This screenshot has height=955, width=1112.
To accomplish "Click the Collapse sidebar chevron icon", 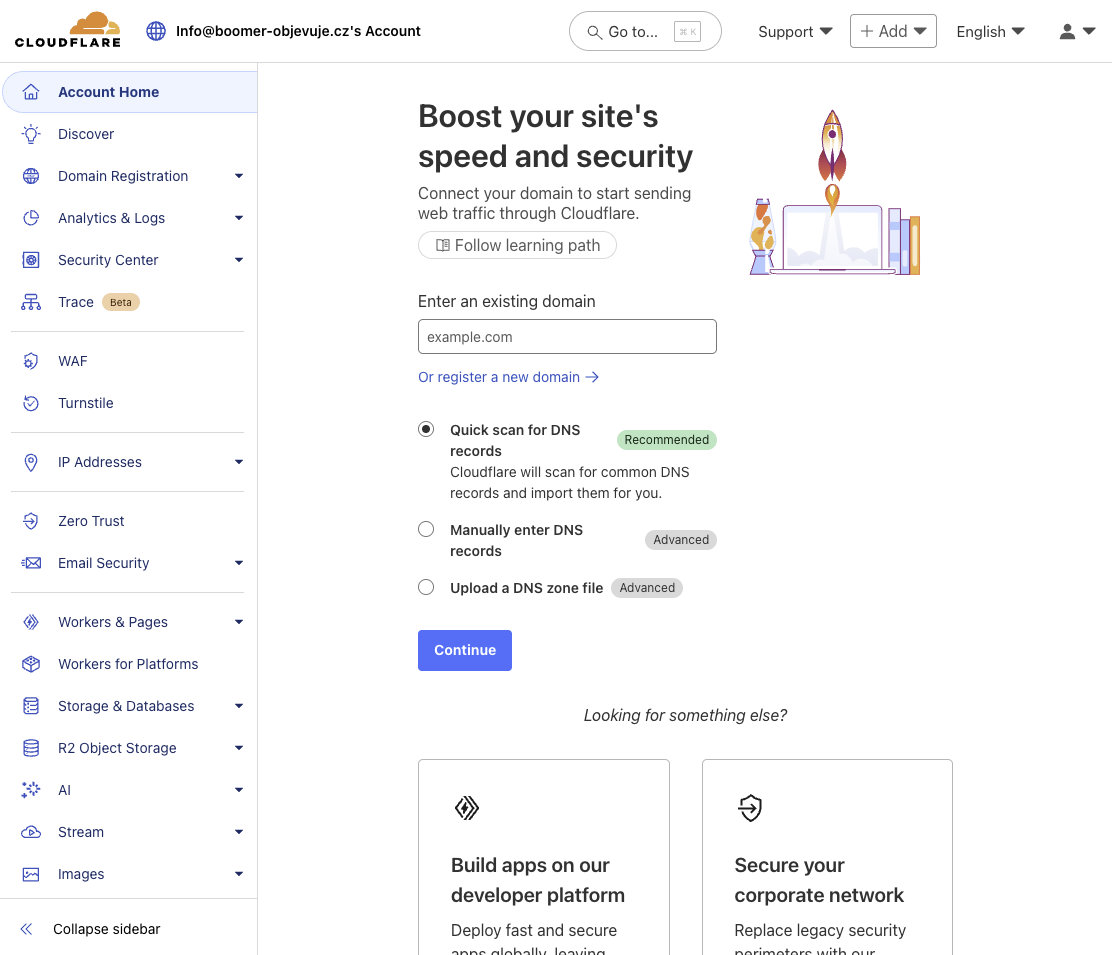I will (x=26, y=929).
